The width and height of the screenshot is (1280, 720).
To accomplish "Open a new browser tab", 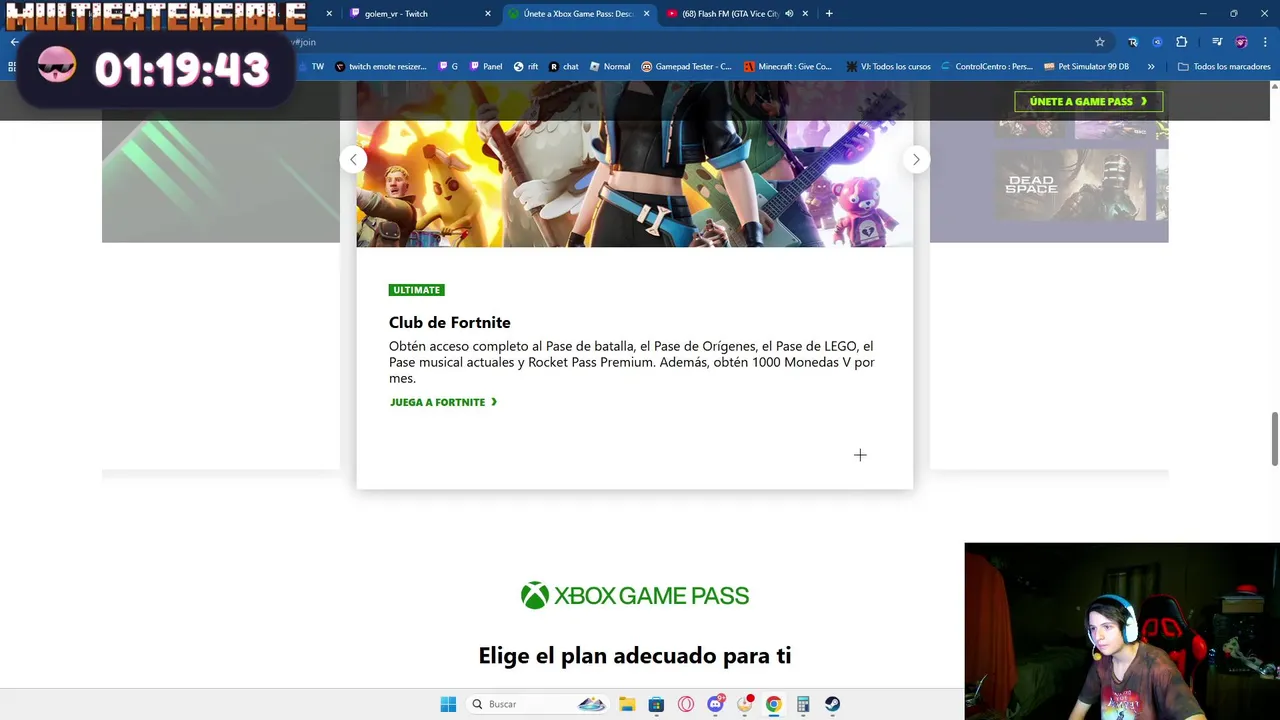I will click(x=829, y=14).
